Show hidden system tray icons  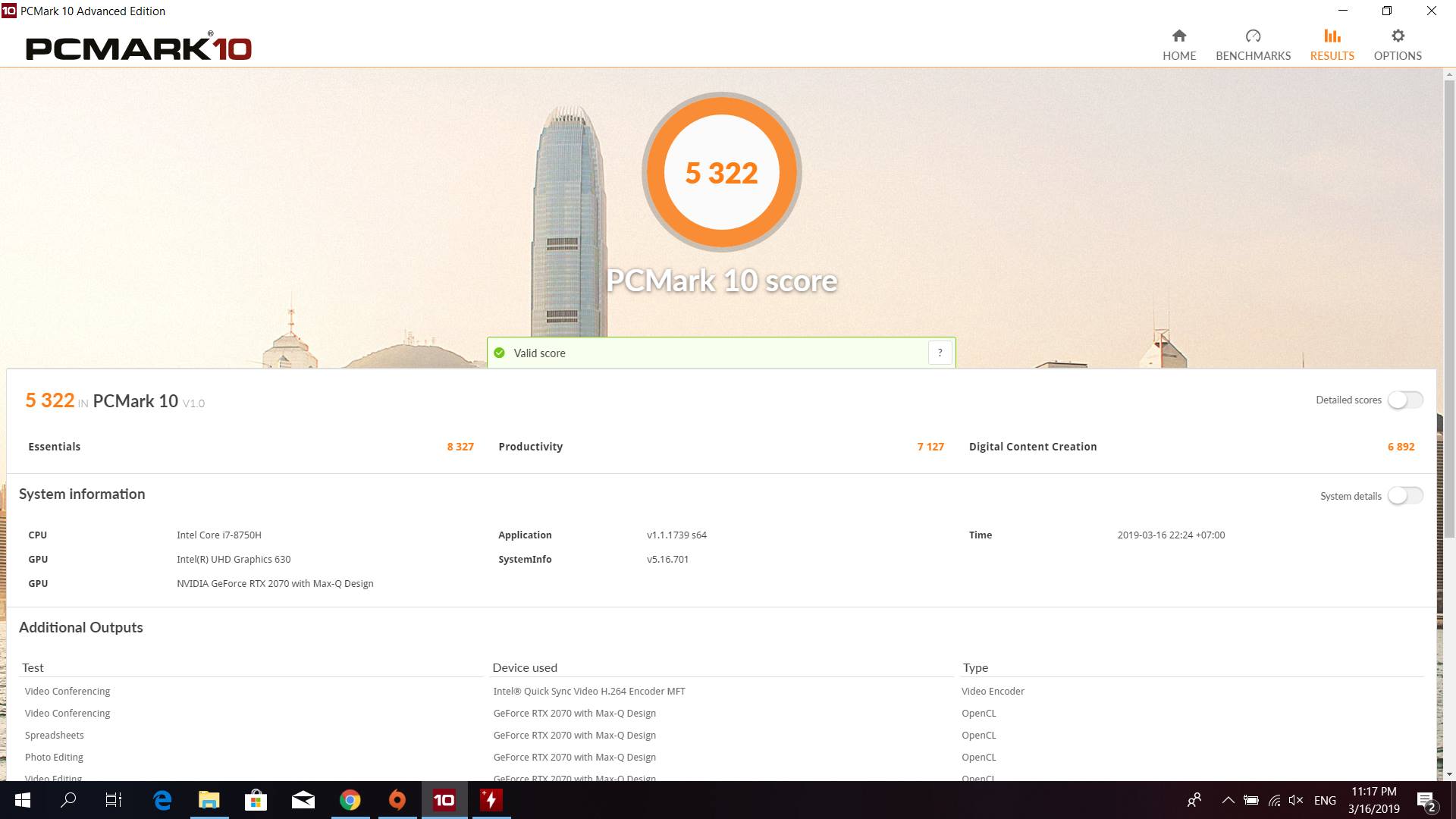[x=1228, y=800]
